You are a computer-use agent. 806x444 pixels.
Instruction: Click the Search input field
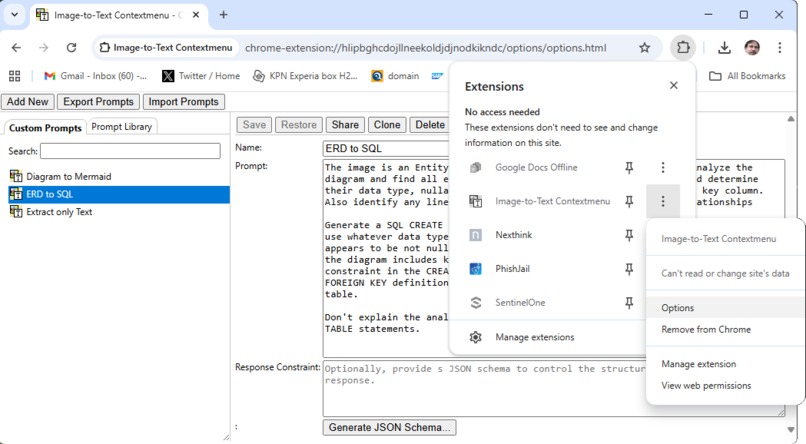[130, 151]
